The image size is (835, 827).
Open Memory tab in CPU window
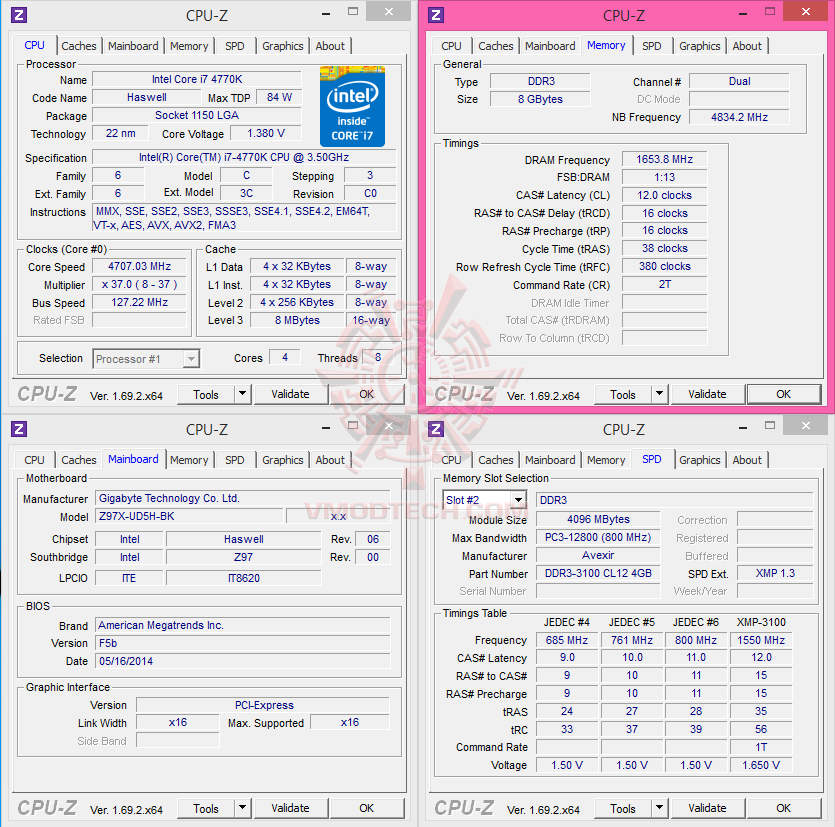(x=189, y=46)
